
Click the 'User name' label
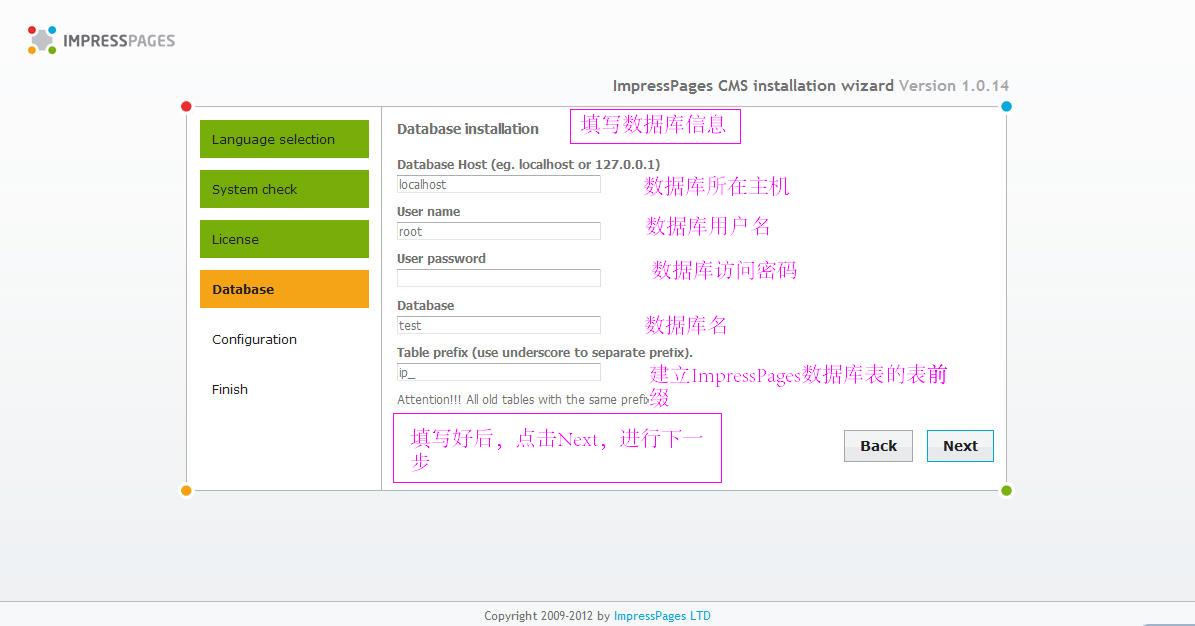(x=428, y=211)
